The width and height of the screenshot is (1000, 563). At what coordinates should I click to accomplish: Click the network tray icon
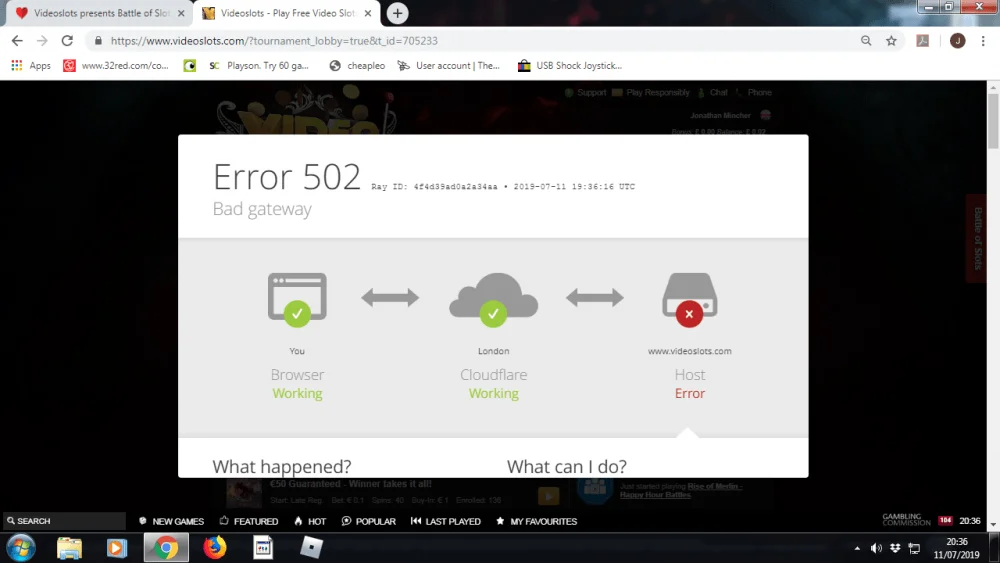click(x=915, y=548)
